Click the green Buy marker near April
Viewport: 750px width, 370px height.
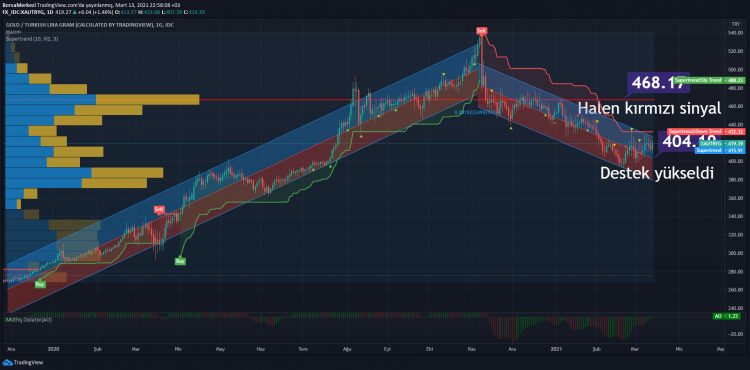(x=180, y=261)
